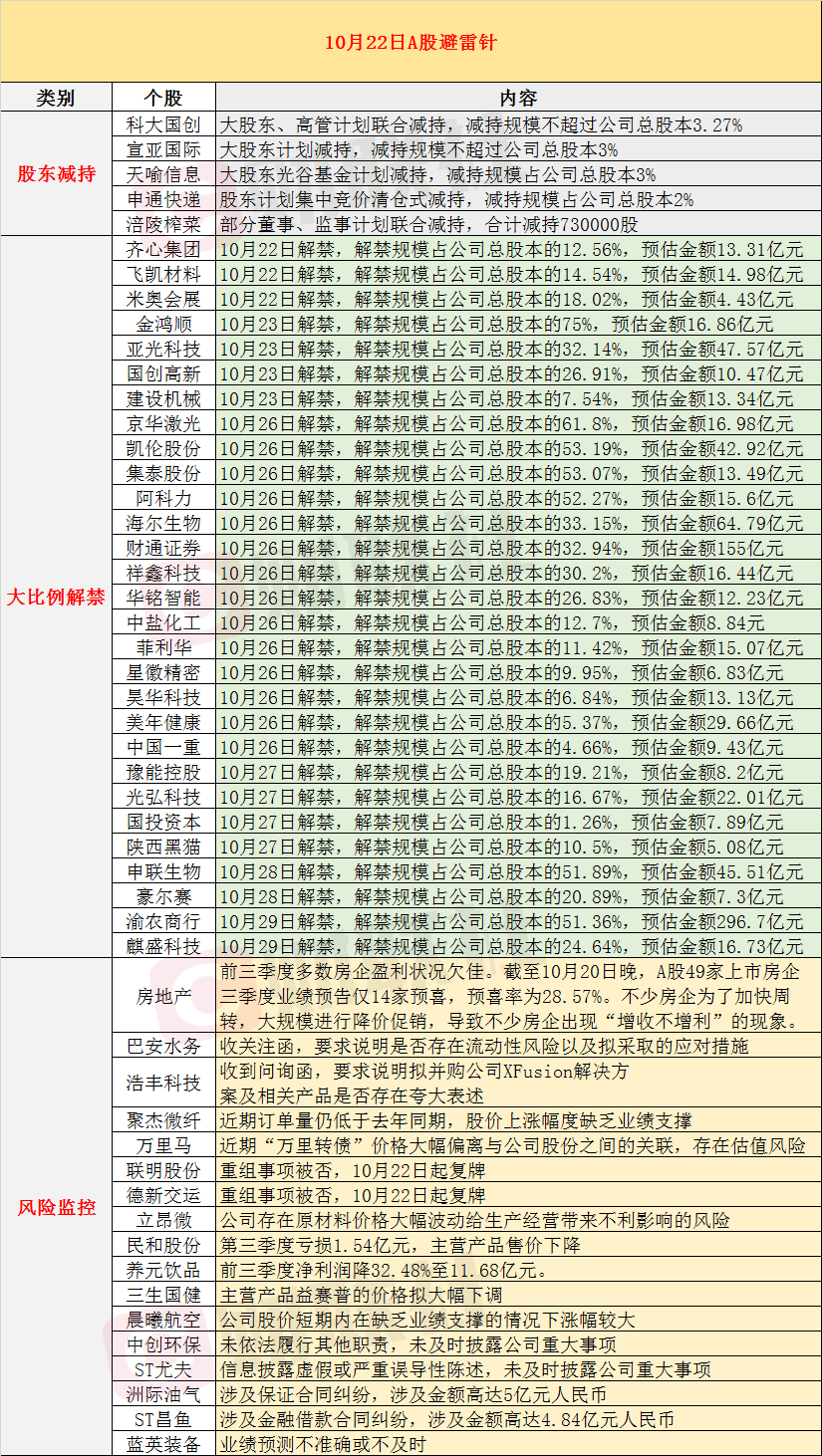
Task: Click the title '10月22日A股避雷针'
Action: [411, 43]
